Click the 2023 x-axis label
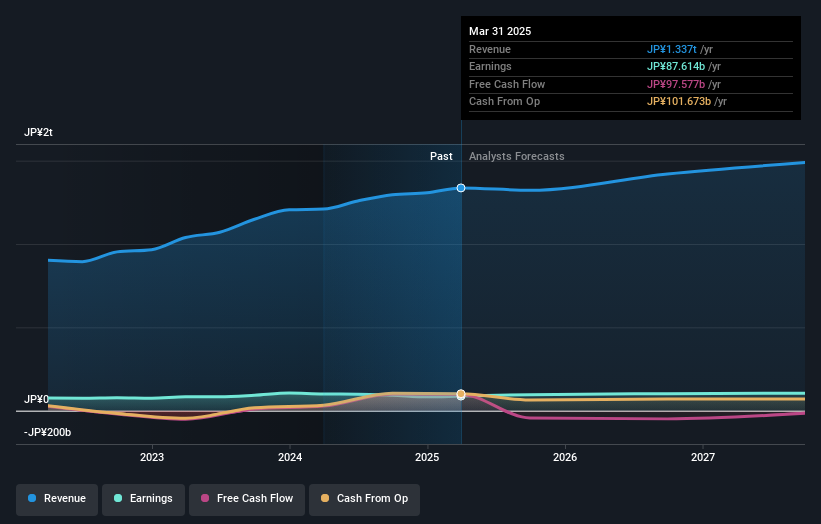The image size is (821, 524). 152,457
